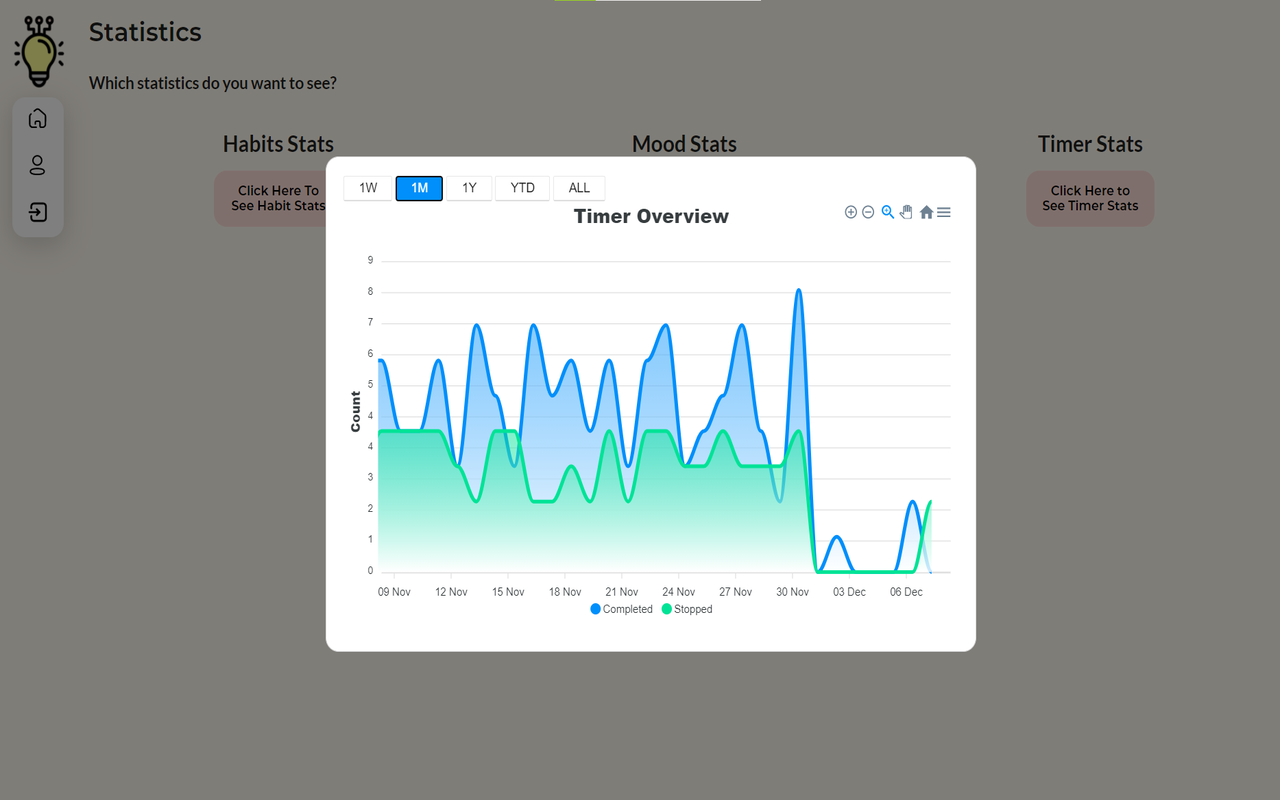Switch chart range to 1Y
The image size is (1280, 800).
[x=469, y=188]
